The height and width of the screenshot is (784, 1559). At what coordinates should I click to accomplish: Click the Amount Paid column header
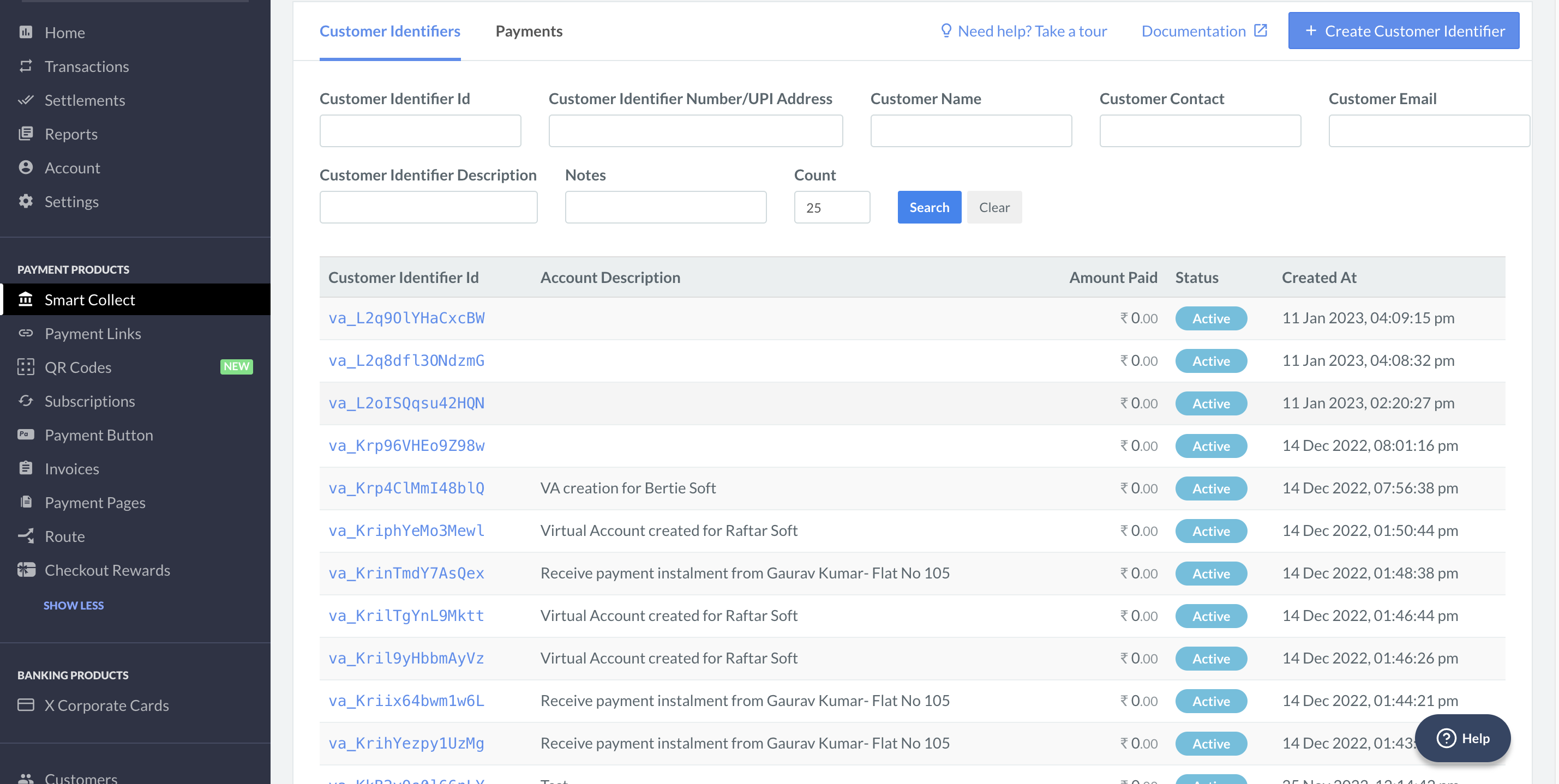(1113, 277)
